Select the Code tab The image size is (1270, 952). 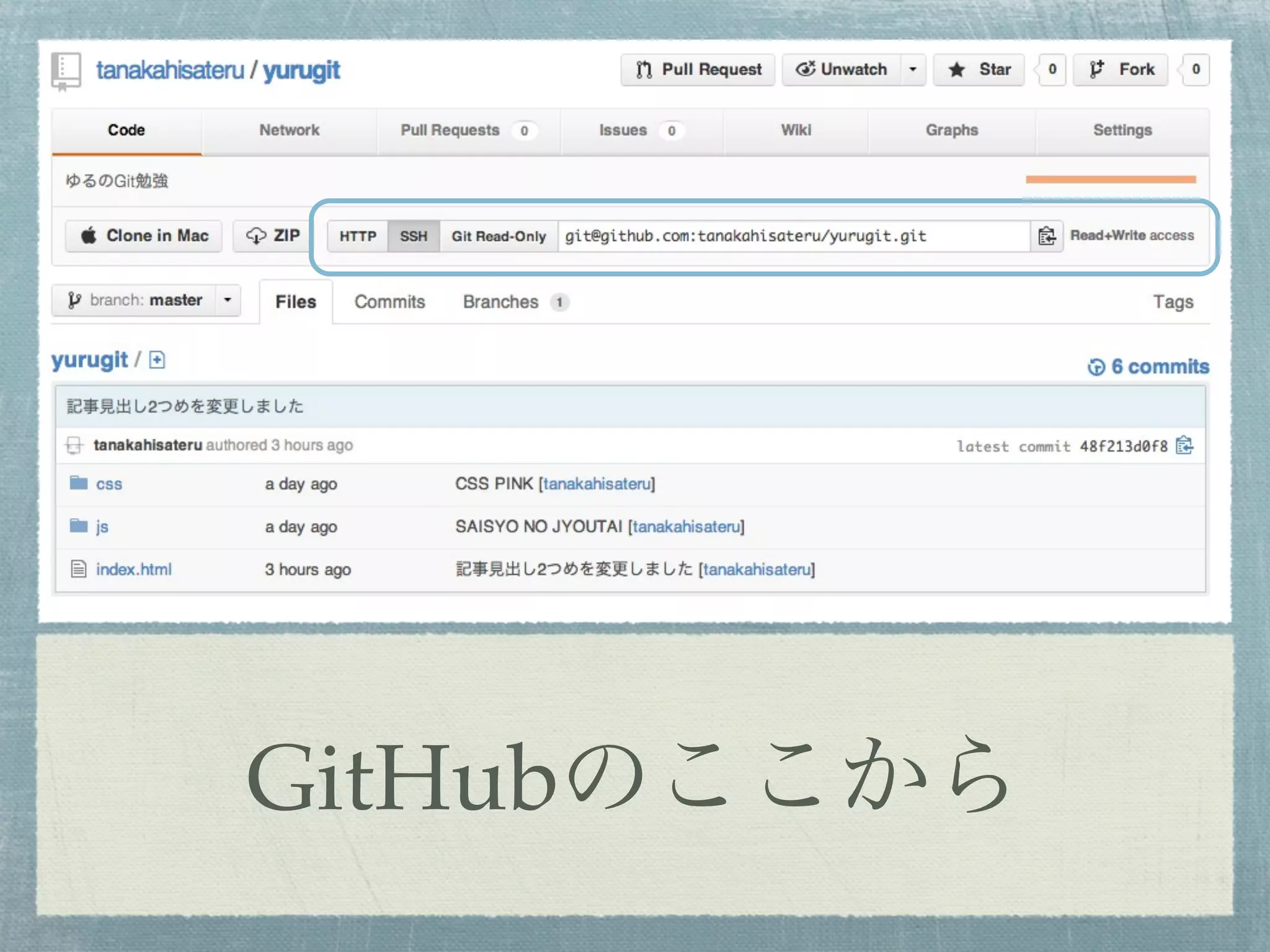coord(127,130)
